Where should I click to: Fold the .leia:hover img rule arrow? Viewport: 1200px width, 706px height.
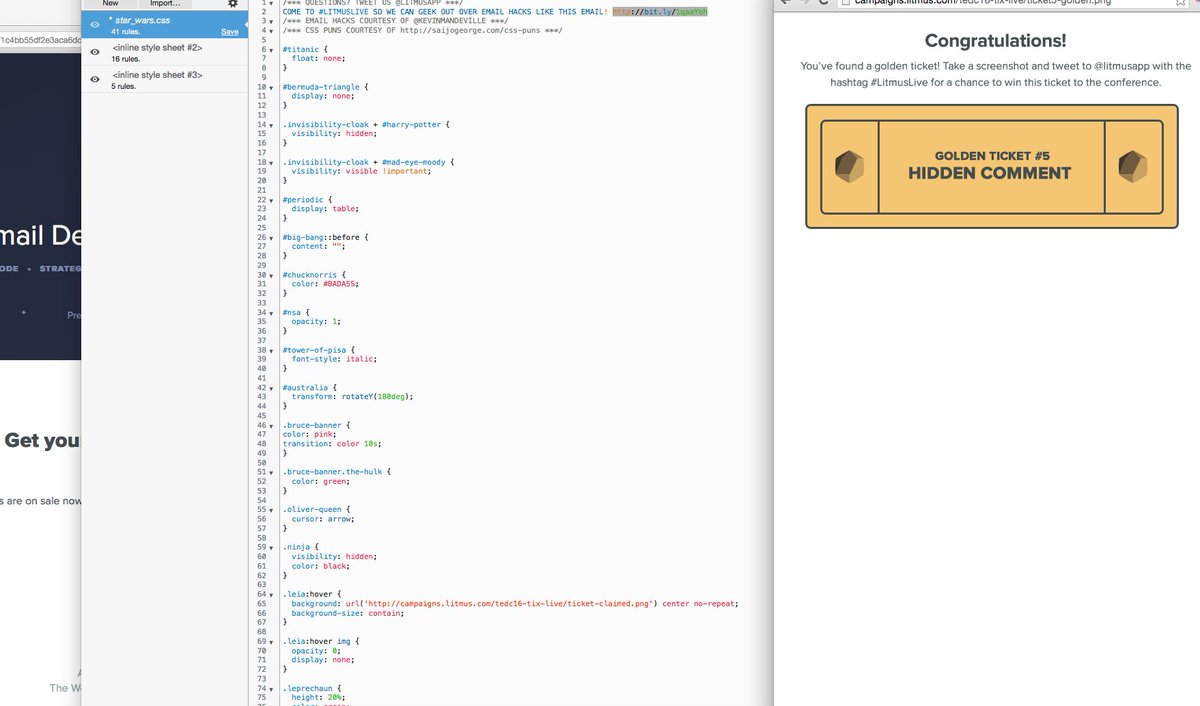click(271, 641)
